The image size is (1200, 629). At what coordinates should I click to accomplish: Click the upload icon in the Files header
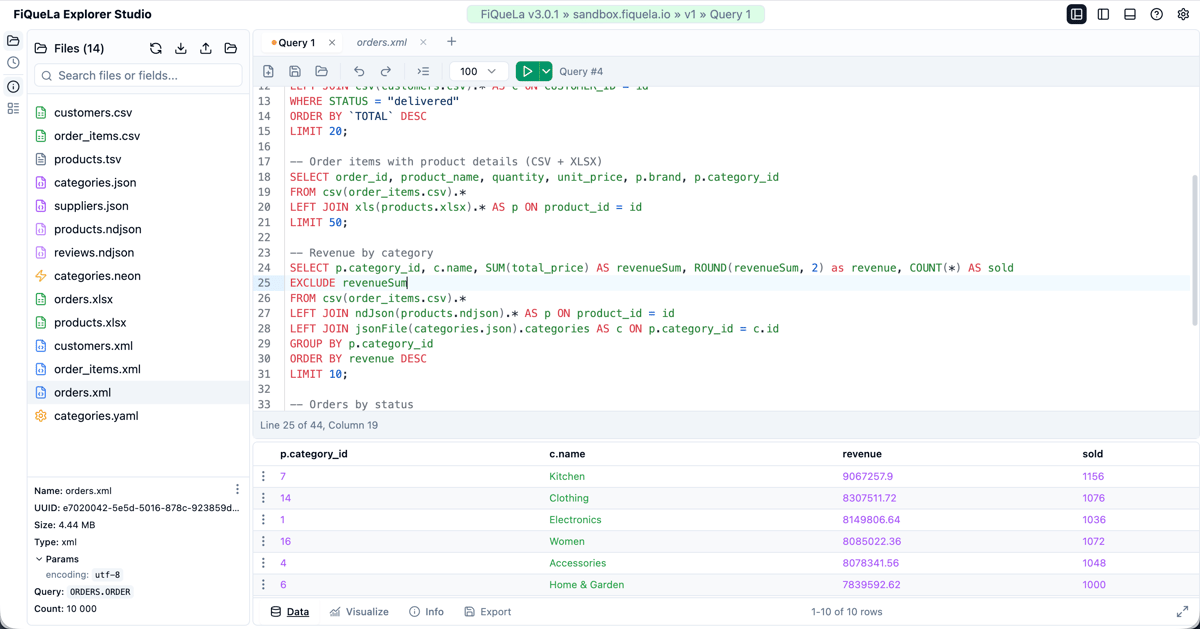tap(206, 48)
